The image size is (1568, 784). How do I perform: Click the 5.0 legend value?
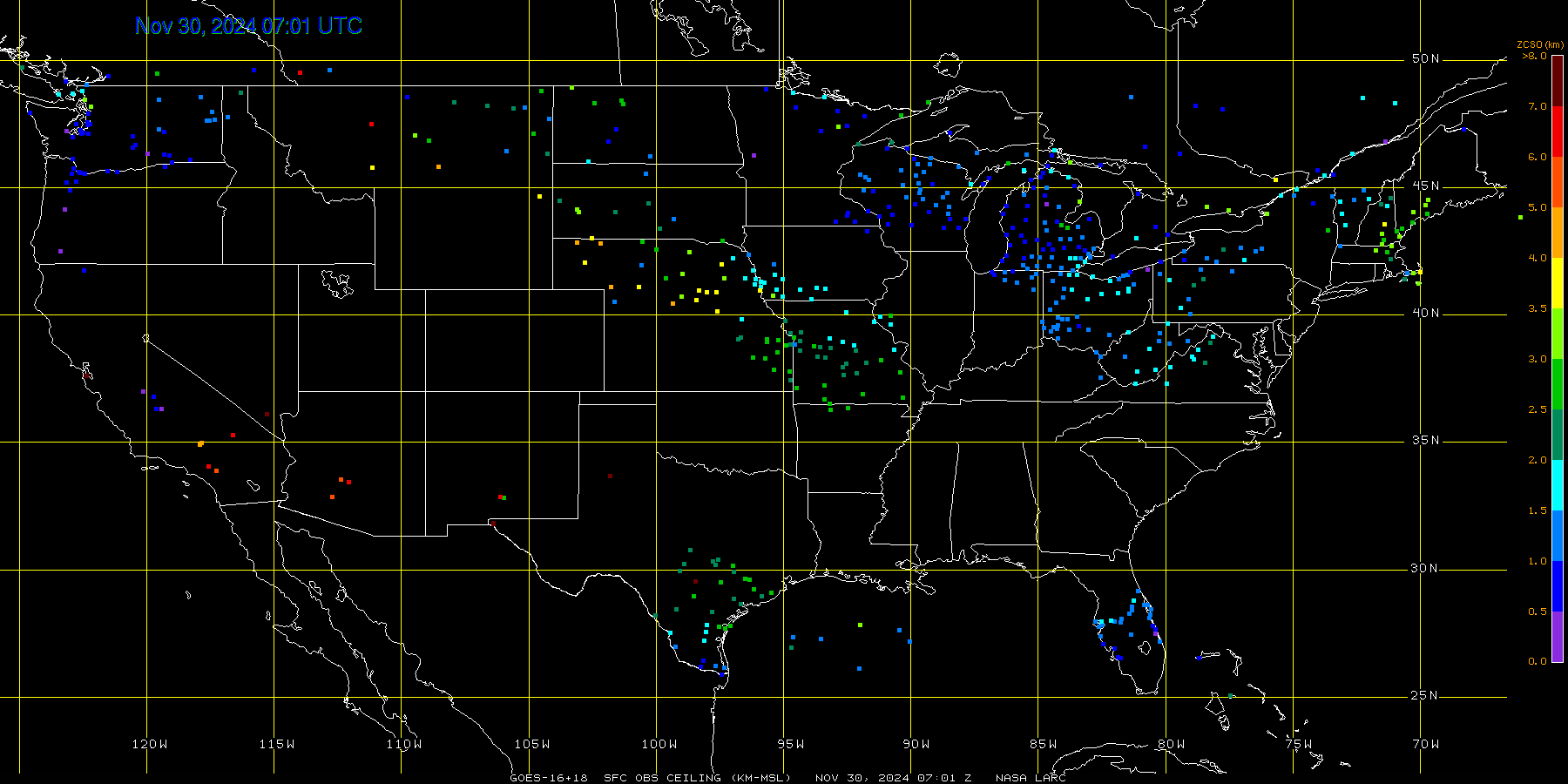point(1538,207)
